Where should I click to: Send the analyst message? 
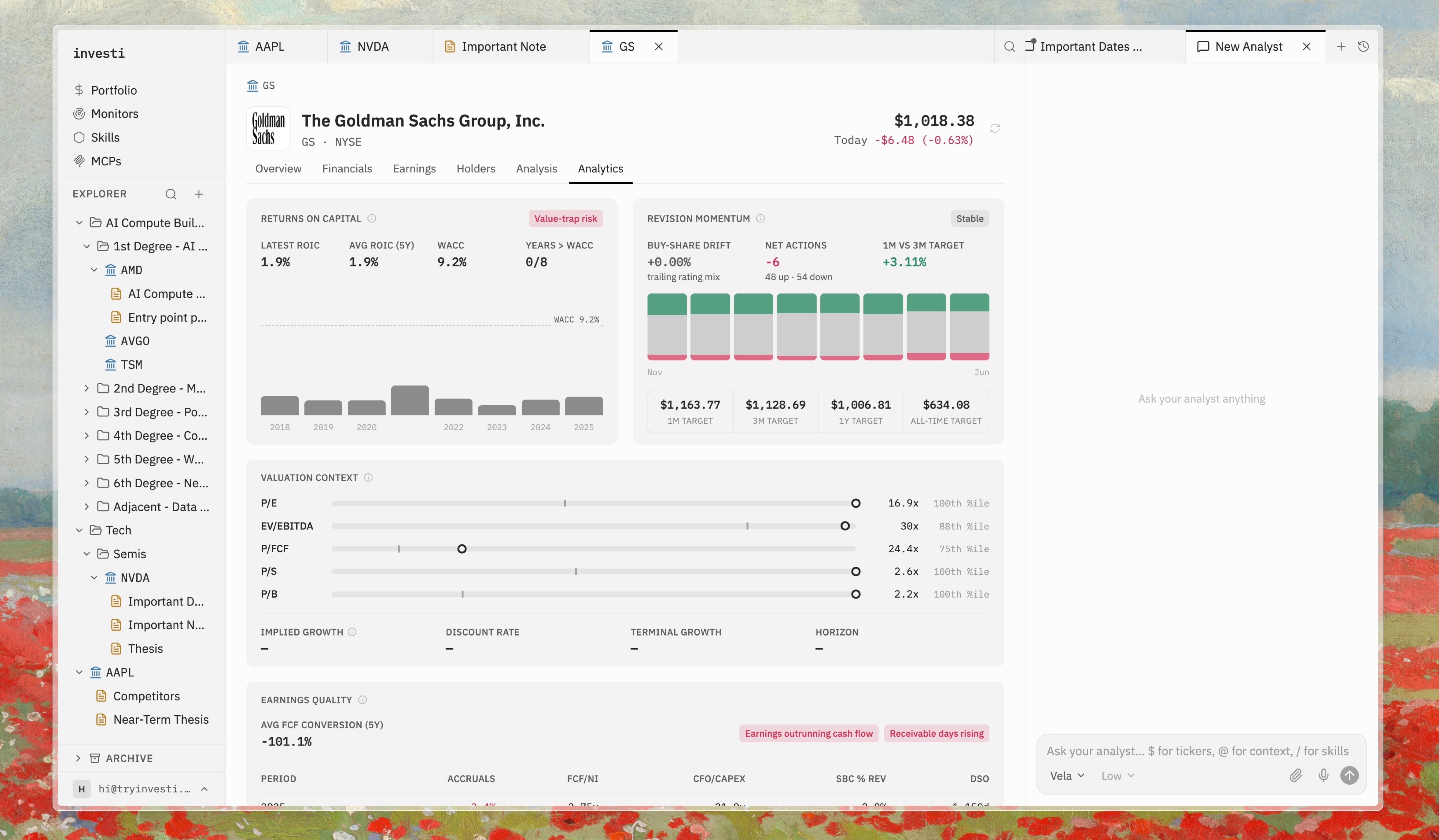(x=1349, y=776)
